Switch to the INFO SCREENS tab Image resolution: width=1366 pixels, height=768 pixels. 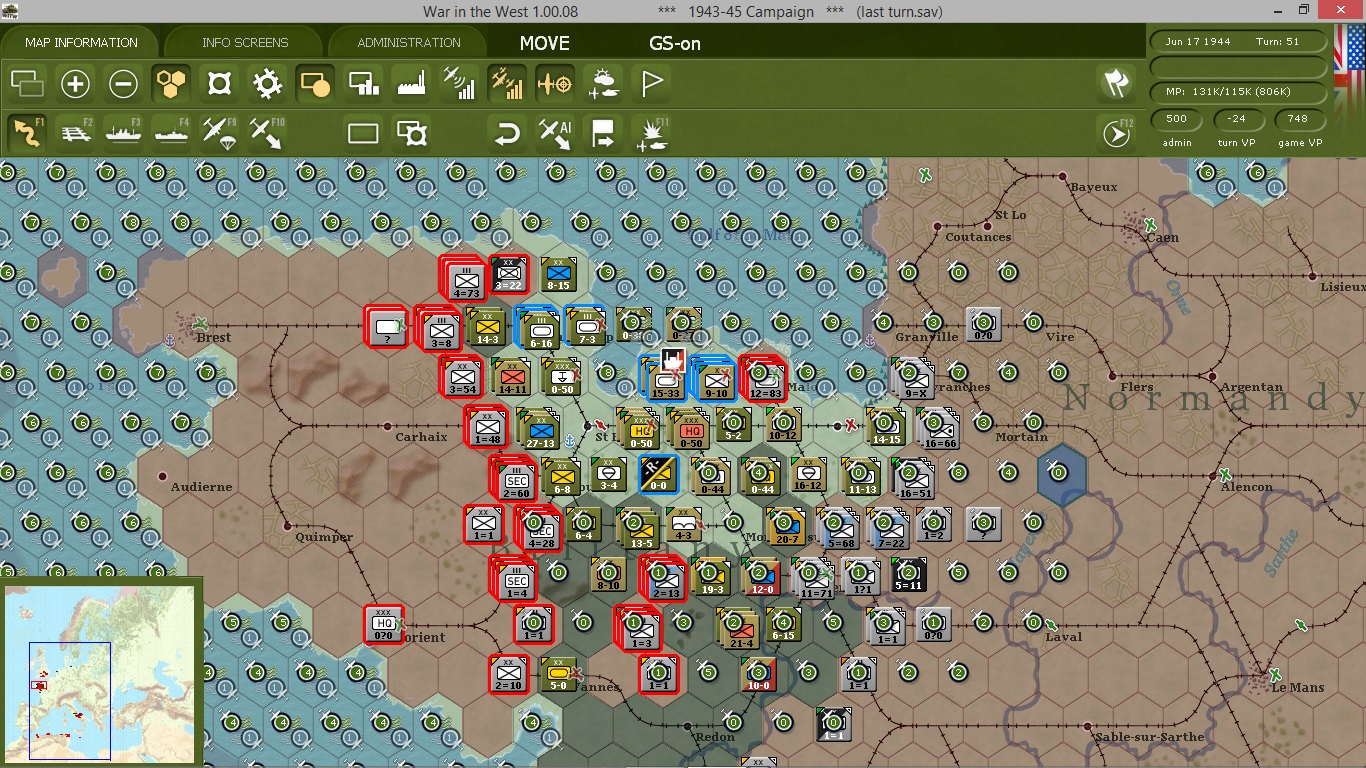245,43
